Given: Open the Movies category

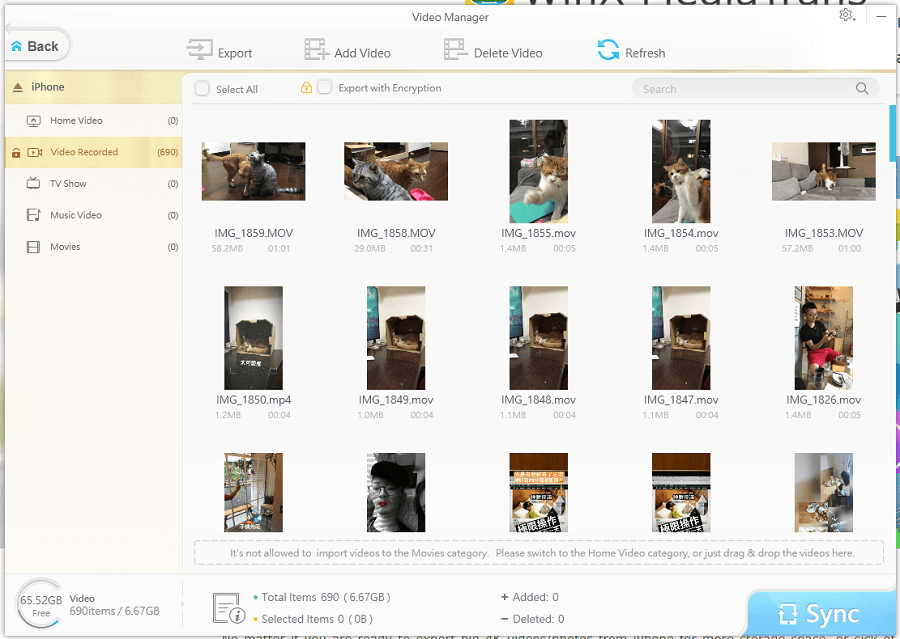Looking at the screenshot, I should pyautogui.click(x=65, y=247).
